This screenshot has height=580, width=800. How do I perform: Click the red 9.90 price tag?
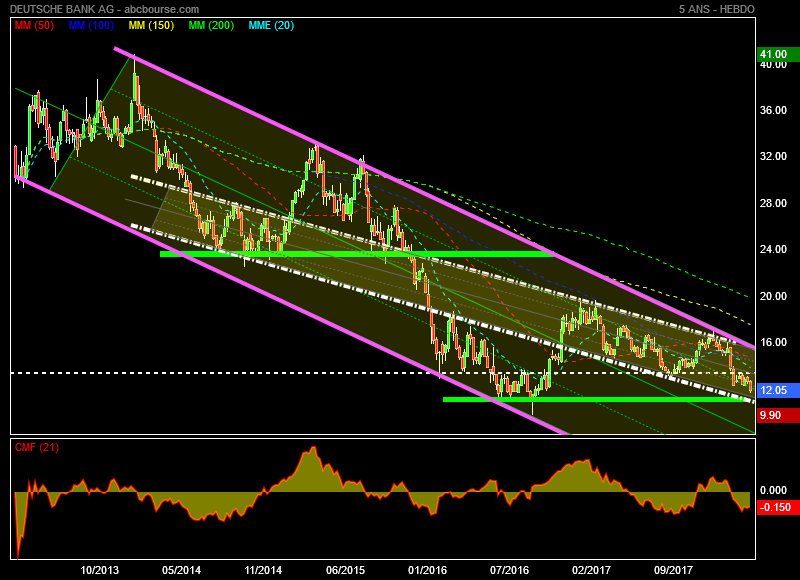[778, 415]
